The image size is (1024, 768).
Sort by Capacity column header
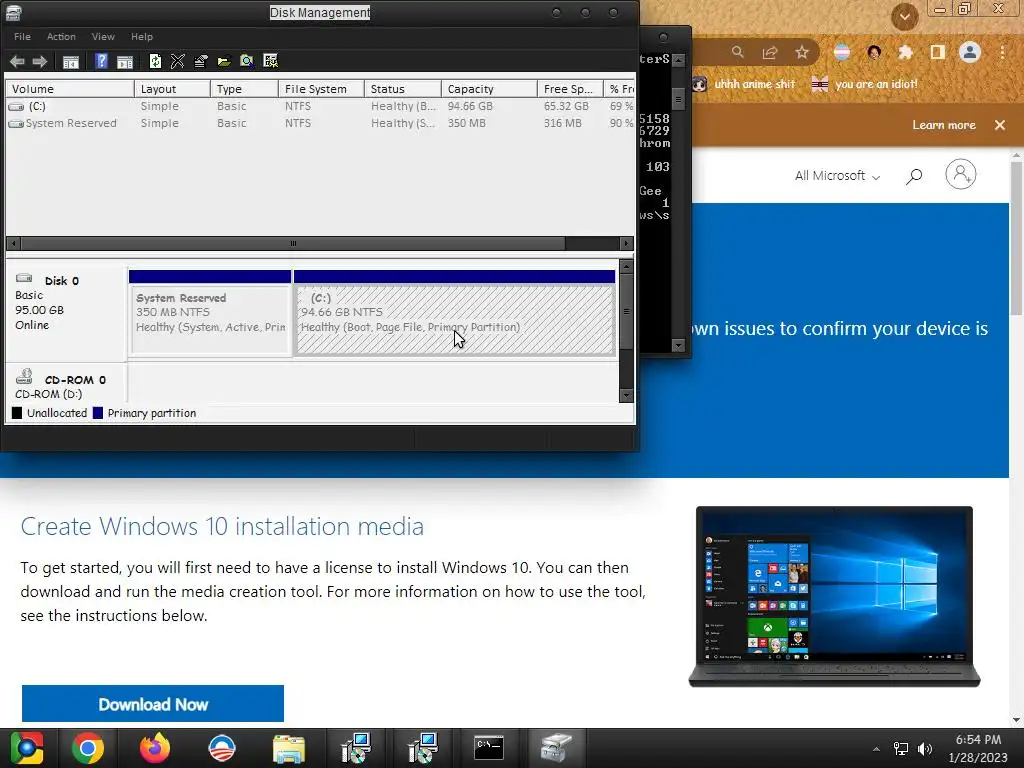click(x=489, y=89)
